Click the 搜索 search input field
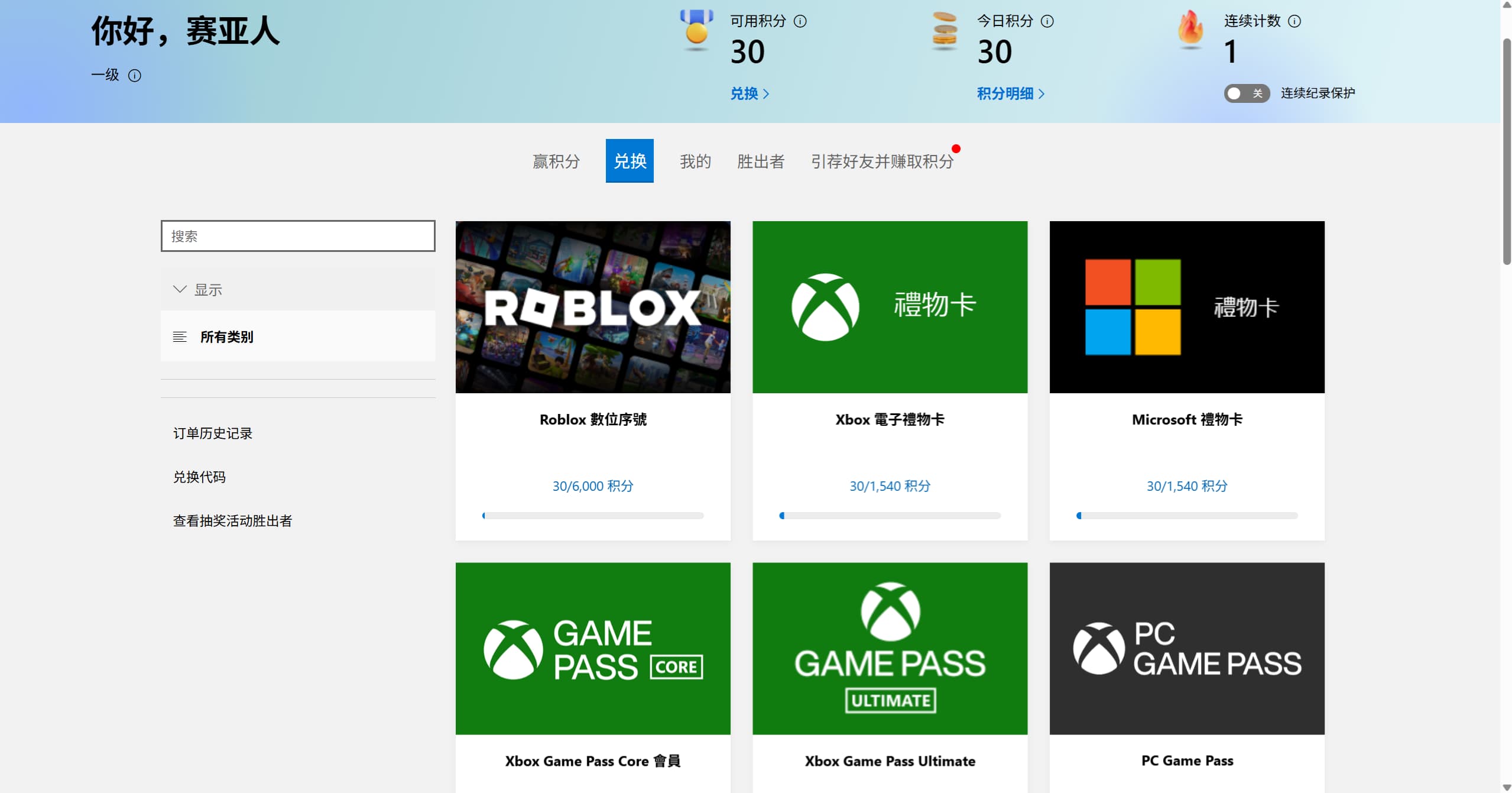The height and width of the screenshot is (793, 1512). [298, 236]
